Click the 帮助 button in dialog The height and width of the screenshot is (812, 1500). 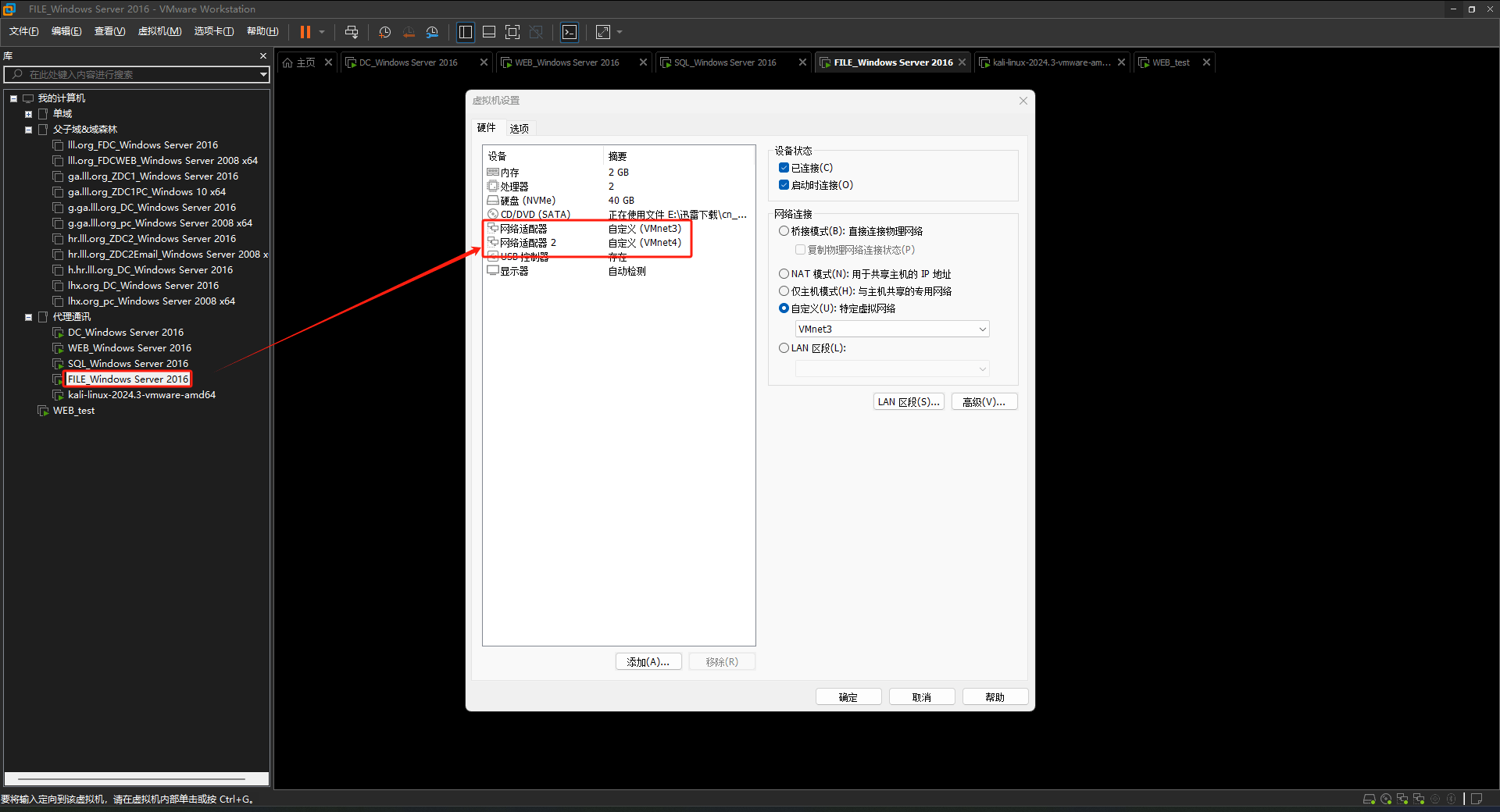[995, 697]
